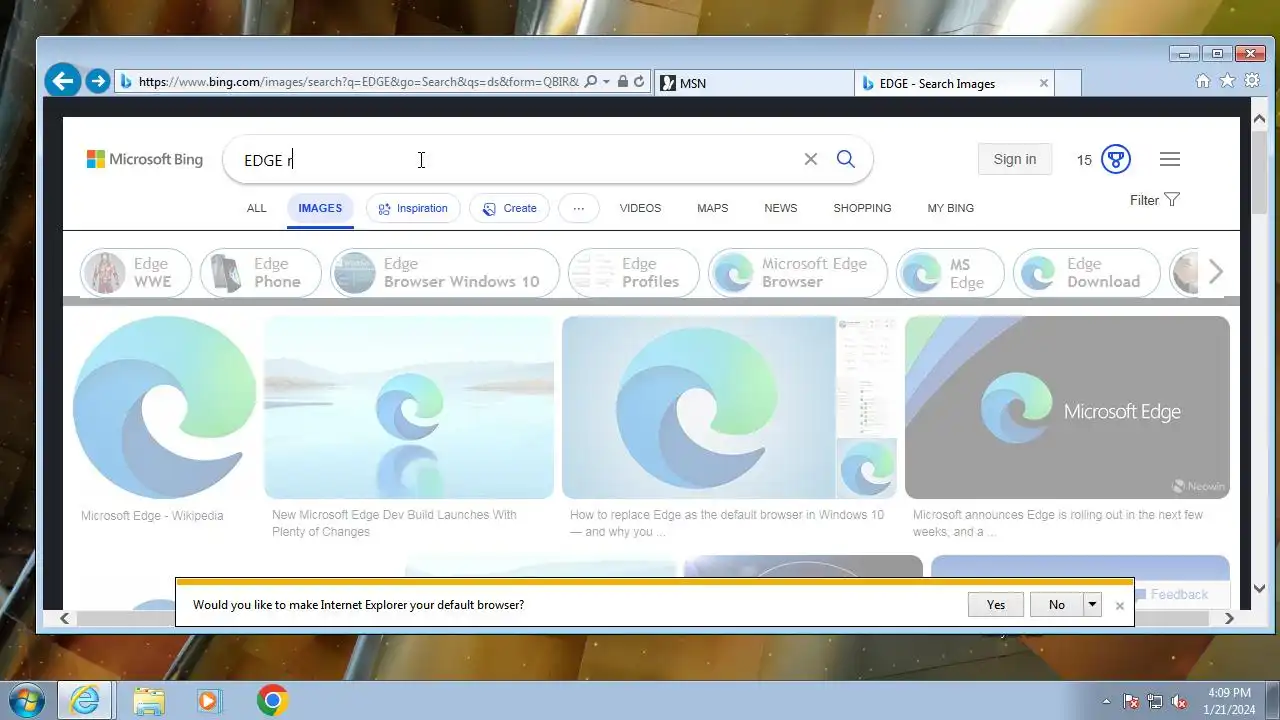Select the IMAGES tab
Image resolution: width=1280 pixels, height=720 pixels.
click(320, 208)
